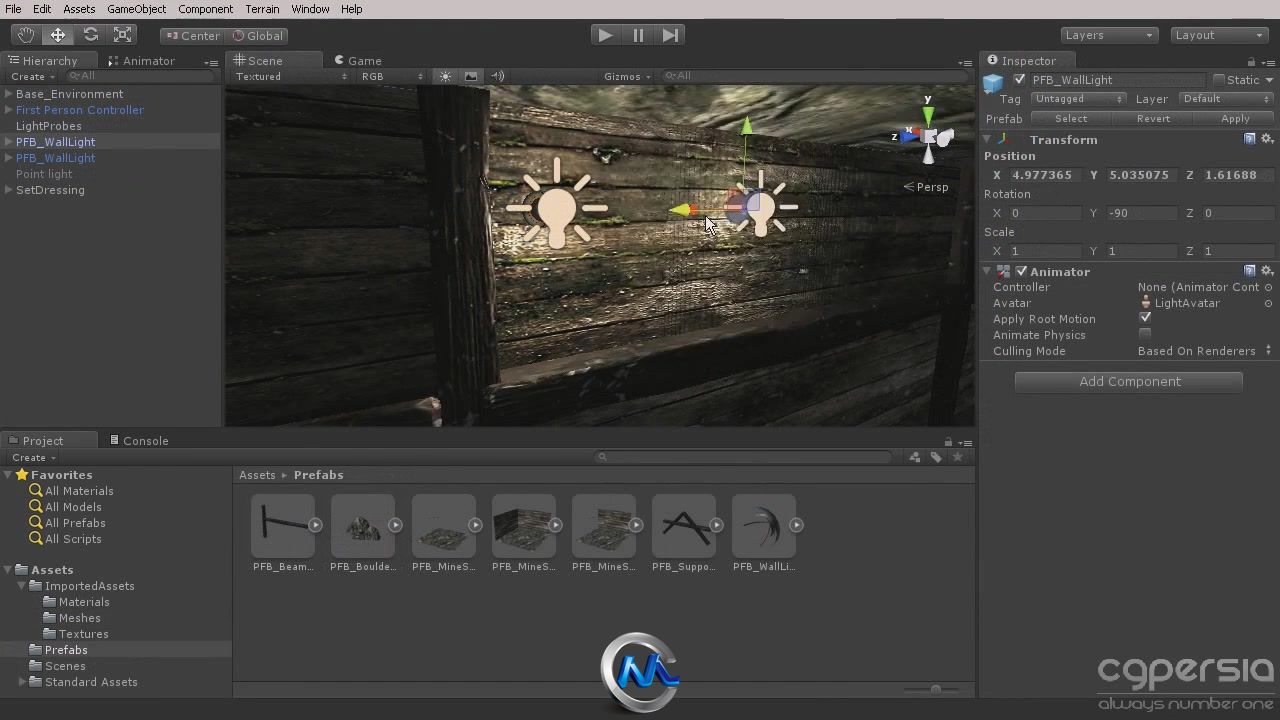Open the Gizmos dropdown
This screenshot has width=1280, height=720.
coord(627,76)
